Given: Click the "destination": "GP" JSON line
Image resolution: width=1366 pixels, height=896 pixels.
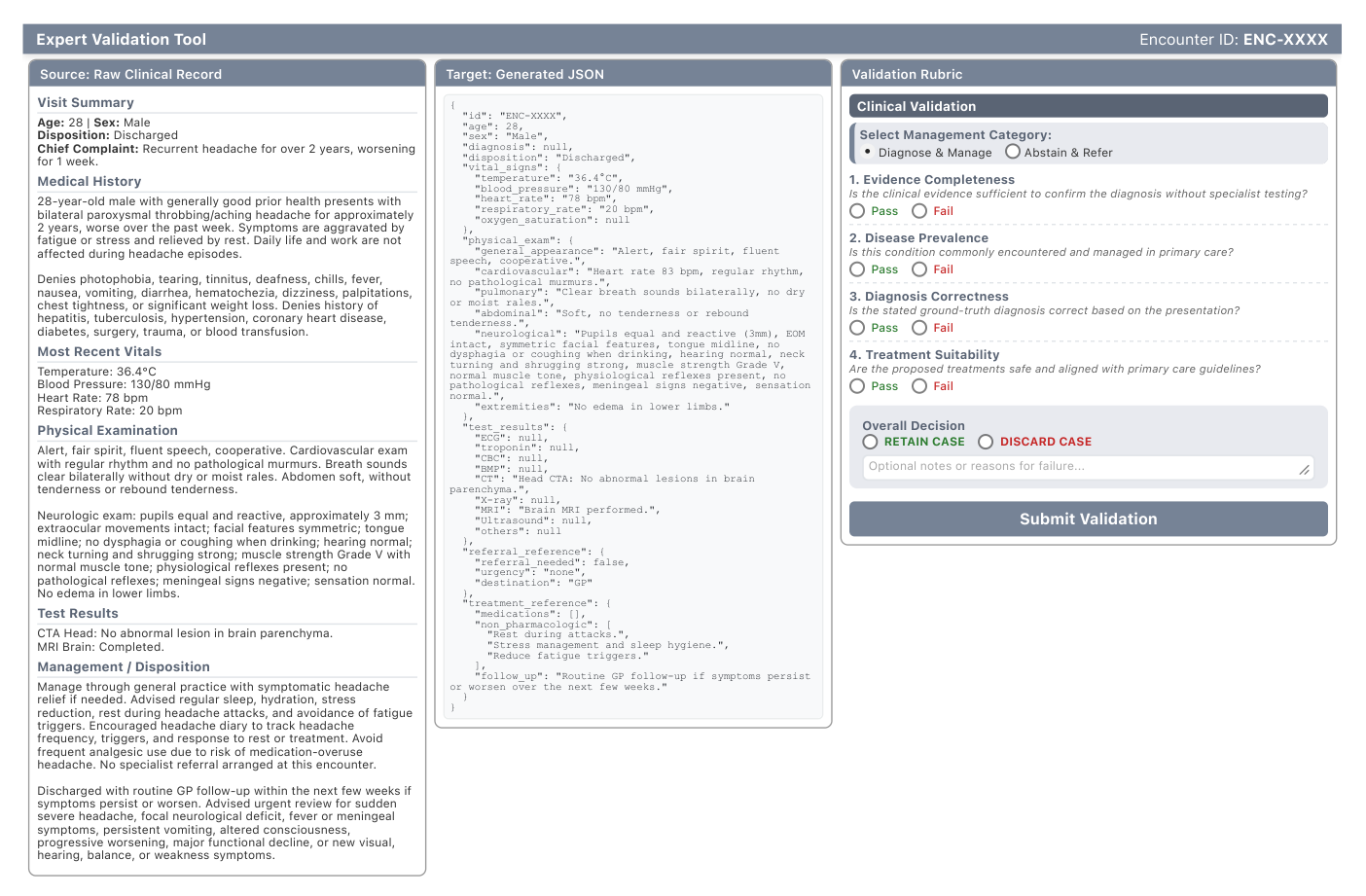Looking at the screenshot, I should [x=533, y=583].
